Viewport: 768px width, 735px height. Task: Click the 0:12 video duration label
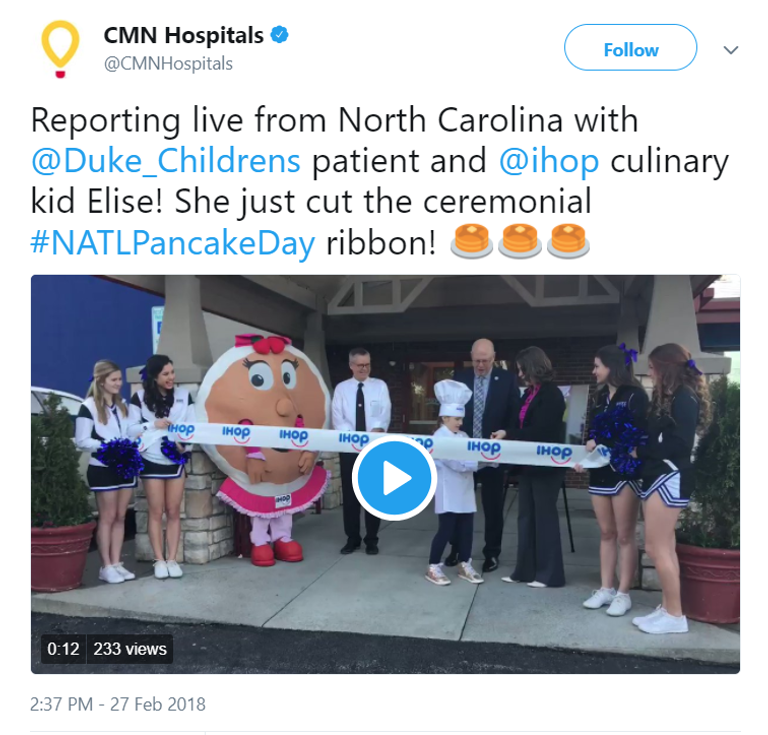[x=63, y=649]
